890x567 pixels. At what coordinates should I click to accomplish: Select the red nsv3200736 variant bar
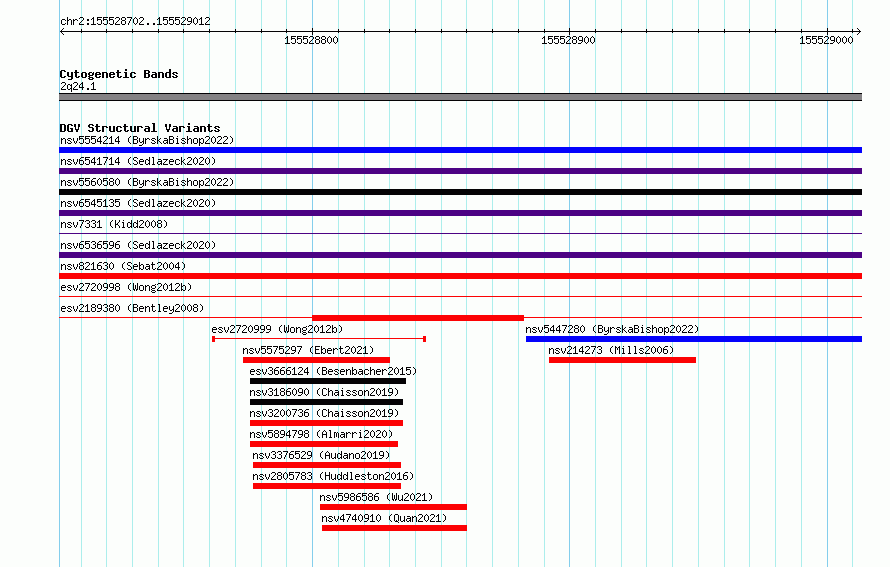326,423
